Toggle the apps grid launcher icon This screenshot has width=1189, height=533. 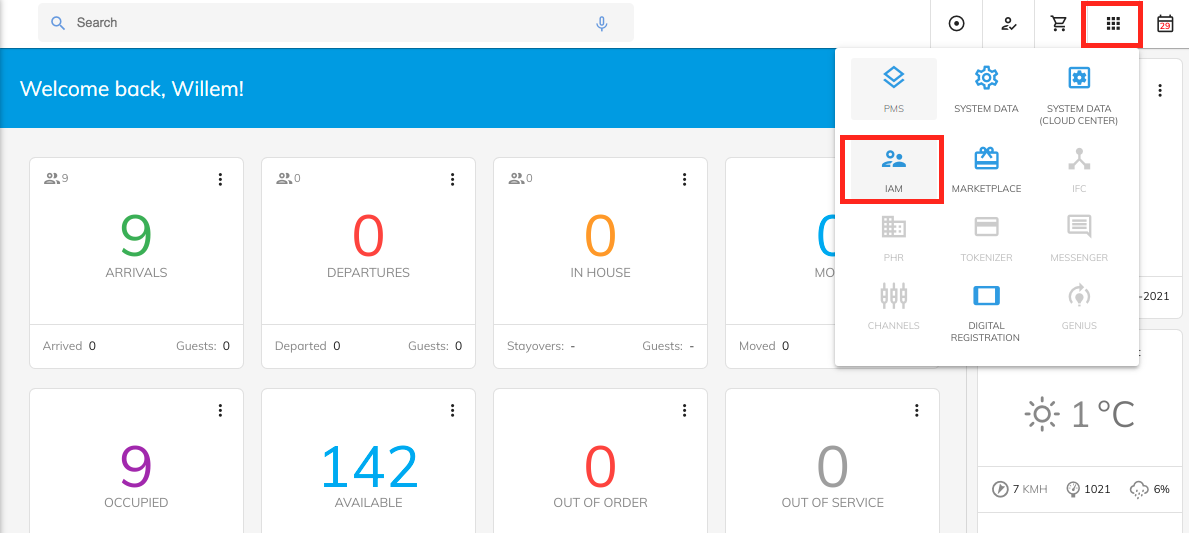(x=1112, y=24)
